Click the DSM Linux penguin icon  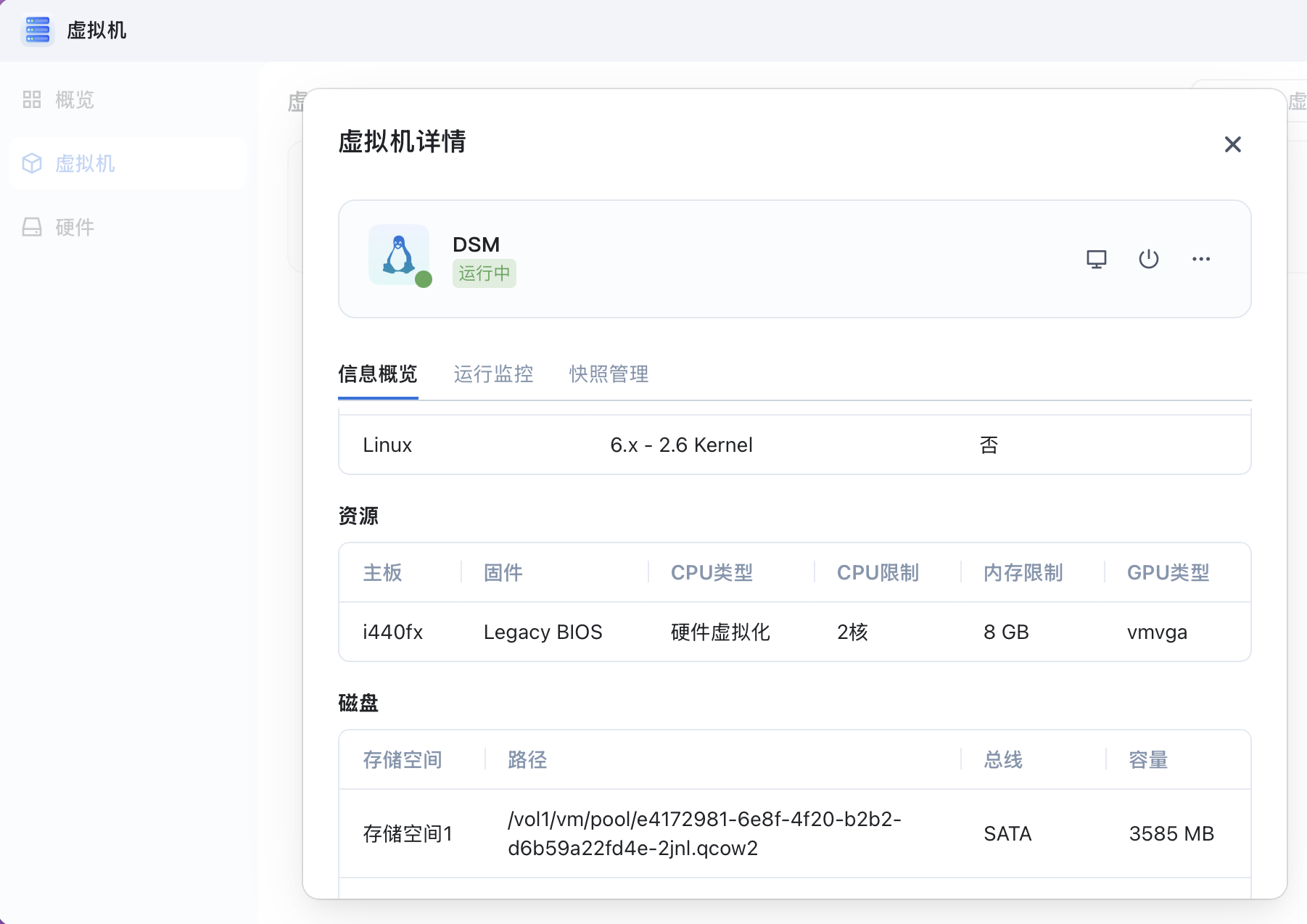[399, 255]
